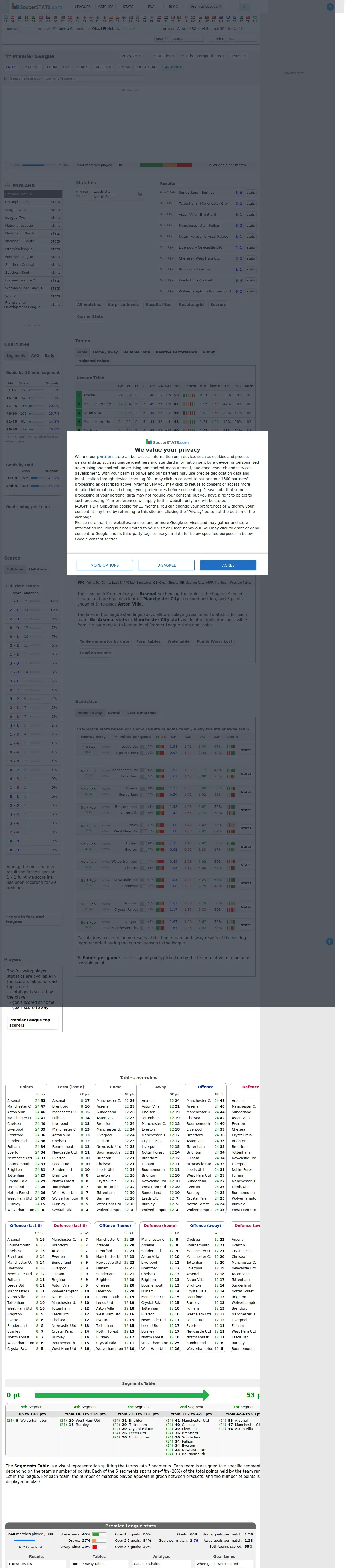Click the matches played progress bar under Premier League stats
The image size is (350, 1568).
point(26,1540)
